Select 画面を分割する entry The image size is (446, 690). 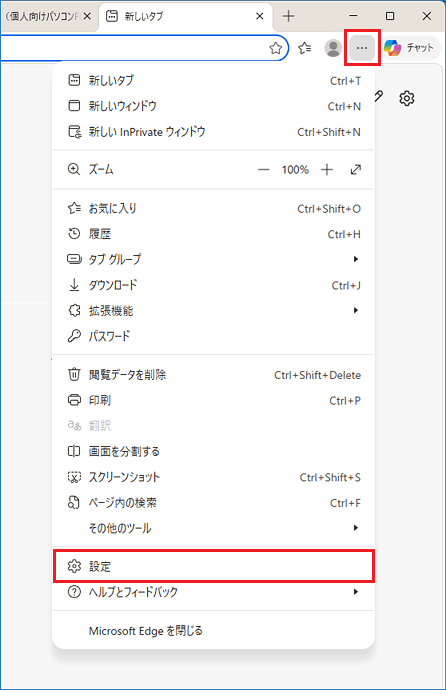(x=214, y=451)
